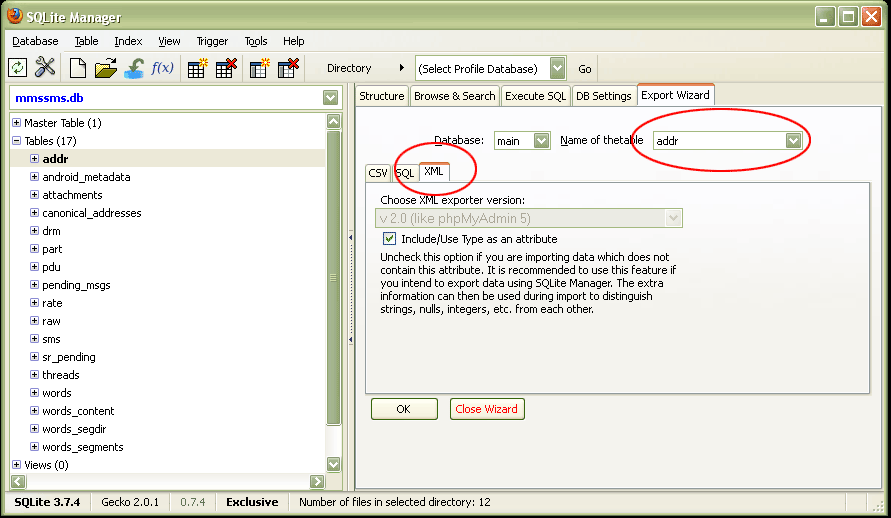Click the arrow beside the Directory label
The image size is (891, 518).
coord(402,68)
